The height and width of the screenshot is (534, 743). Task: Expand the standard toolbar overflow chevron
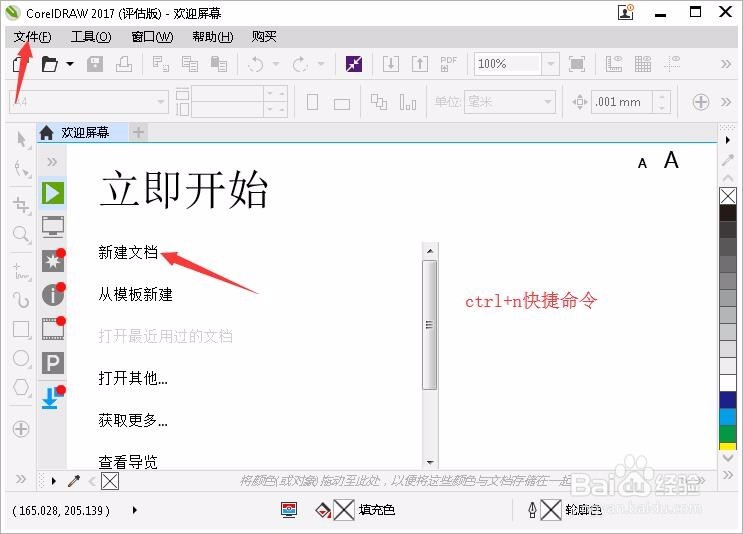(x=726, y=63)
